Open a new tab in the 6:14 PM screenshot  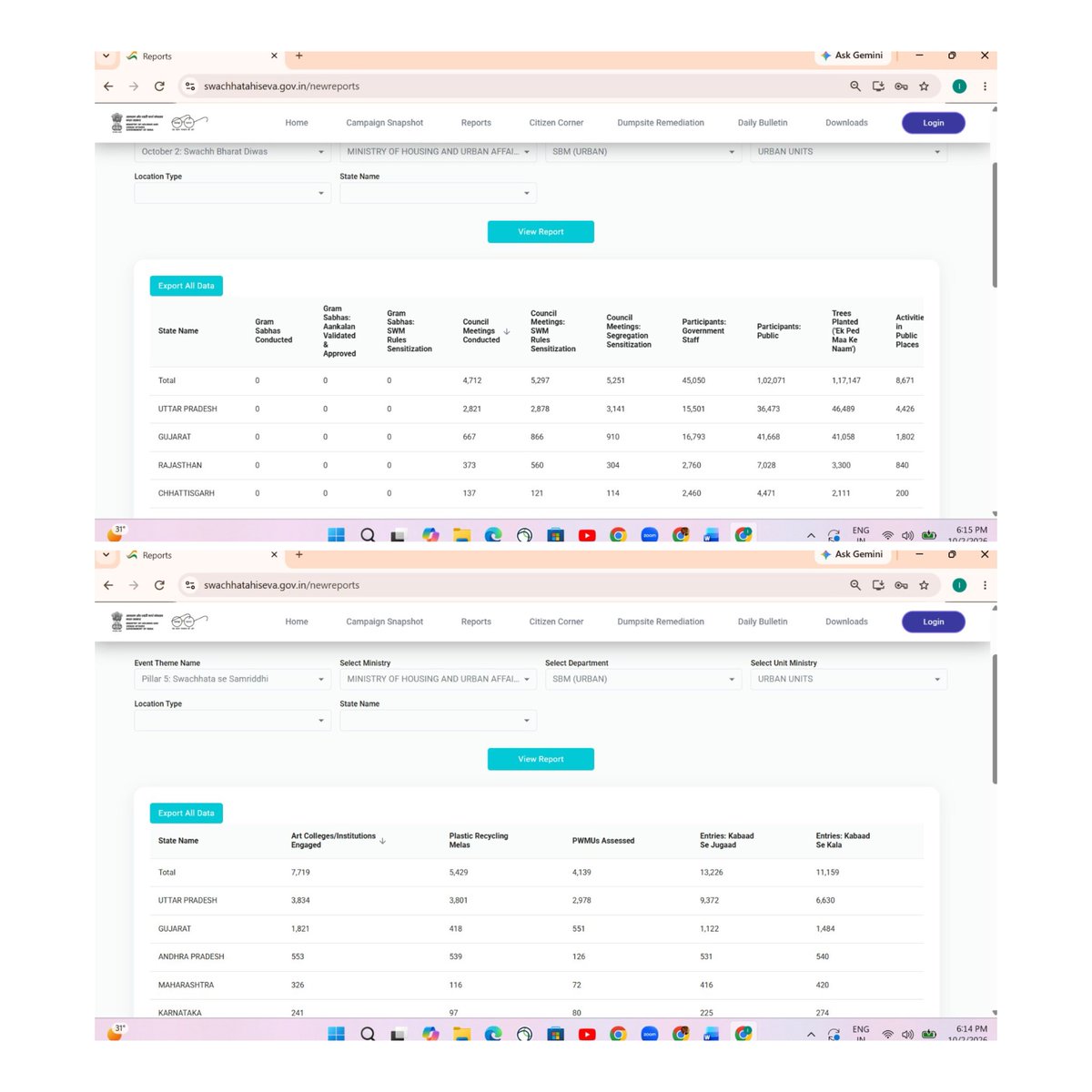(298, 554)
